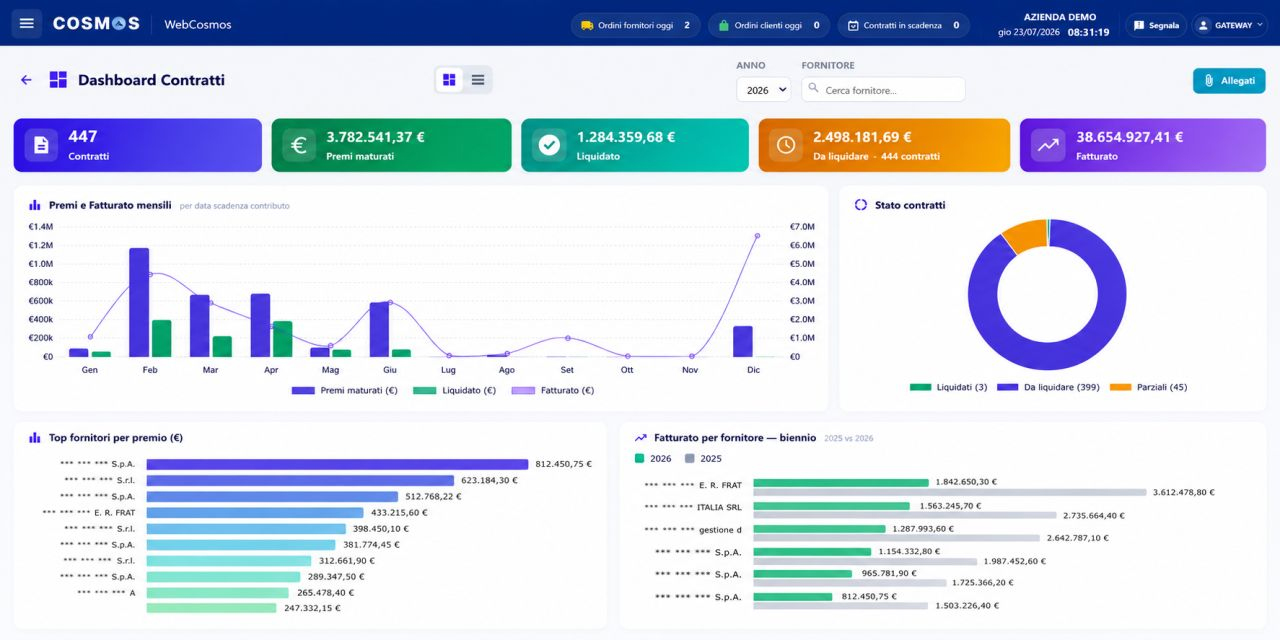Click the WebCosmos label
1280x640 pixels.
coord(198,24)
